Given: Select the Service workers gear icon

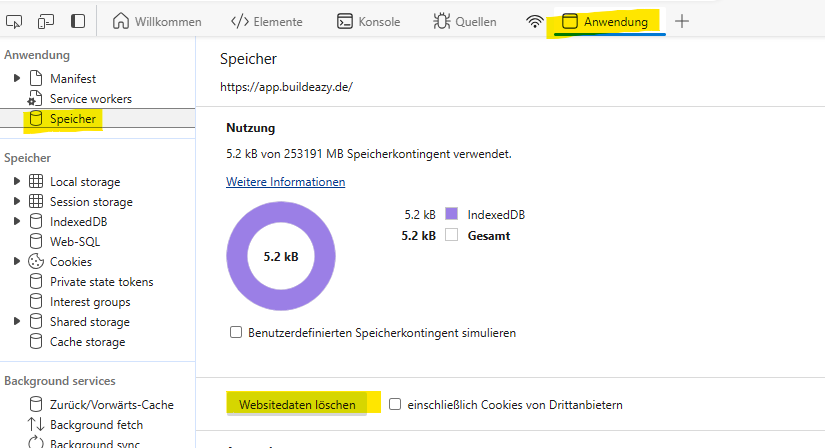Looking at the screenshot, I should (36, 99).
